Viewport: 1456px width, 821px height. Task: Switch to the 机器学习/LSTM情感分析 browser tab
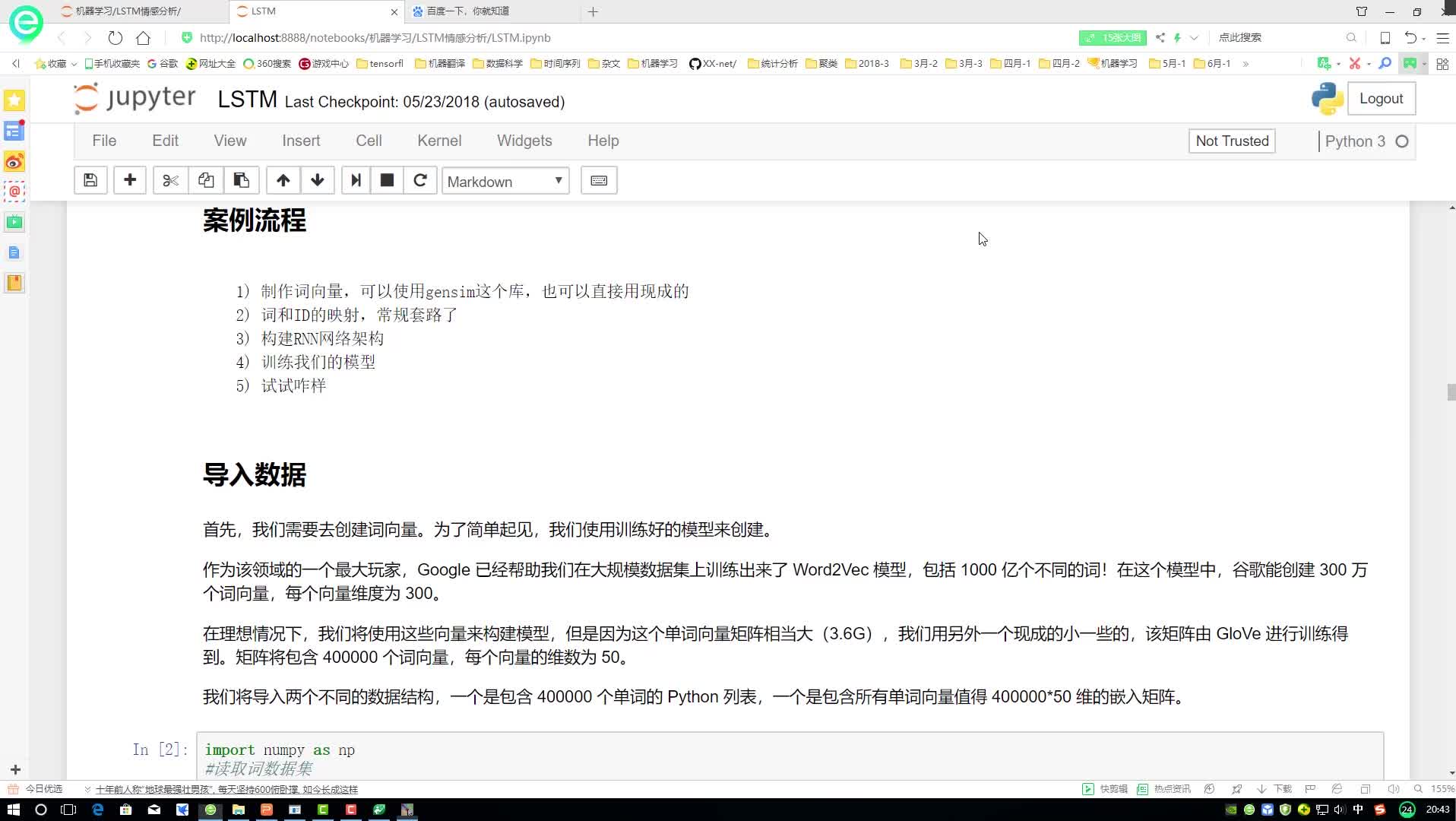tap(129, 11)
